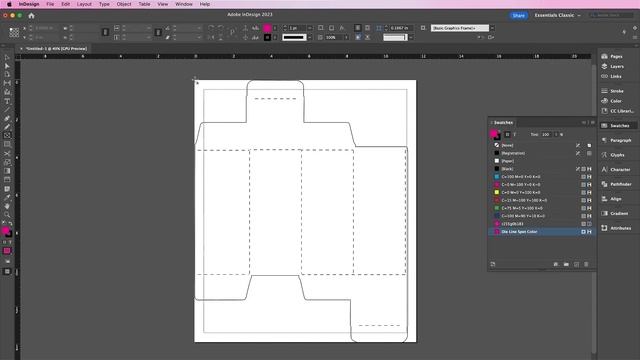Image resolution: width=640 pixels, height=360 pixels.
Task: Select the Selection tool arrow
Action: click(7, 58)
